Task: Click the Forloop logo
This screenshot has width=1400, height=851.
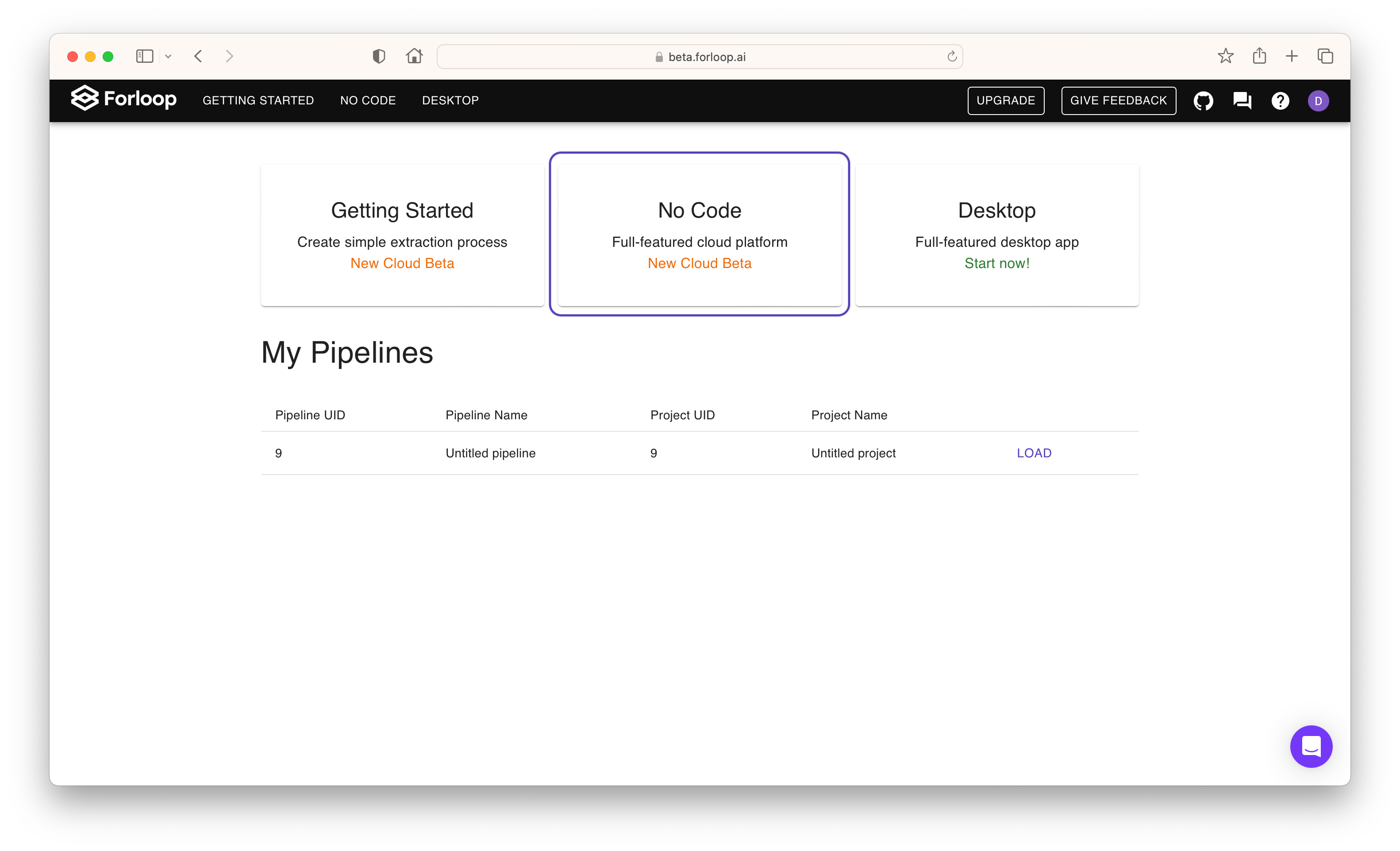Action: coord(123,99)
